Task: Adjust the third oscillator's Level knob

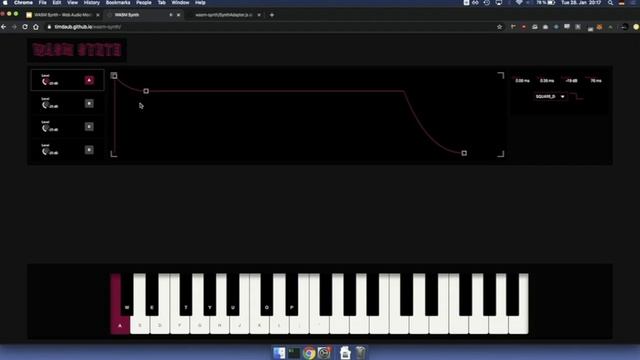Action: pyautogui.click(x=45, y=128)
